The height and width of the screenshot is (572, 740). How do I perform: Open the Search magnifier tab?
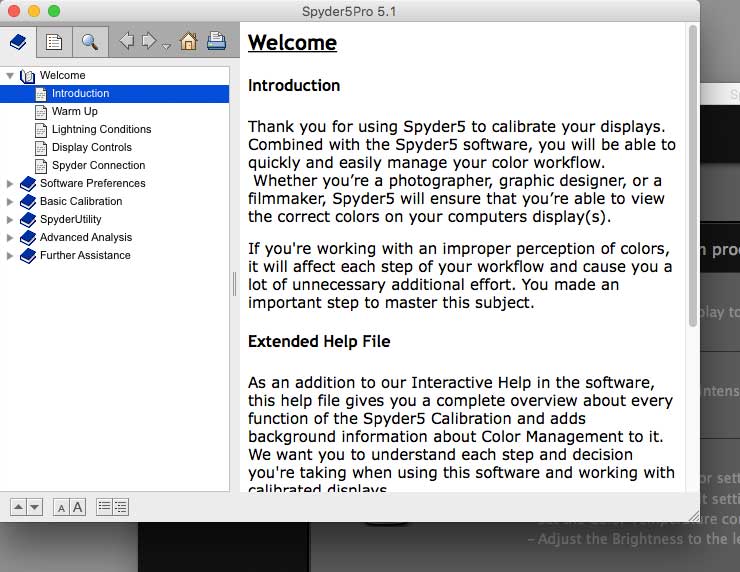click(x=90, y=42)
